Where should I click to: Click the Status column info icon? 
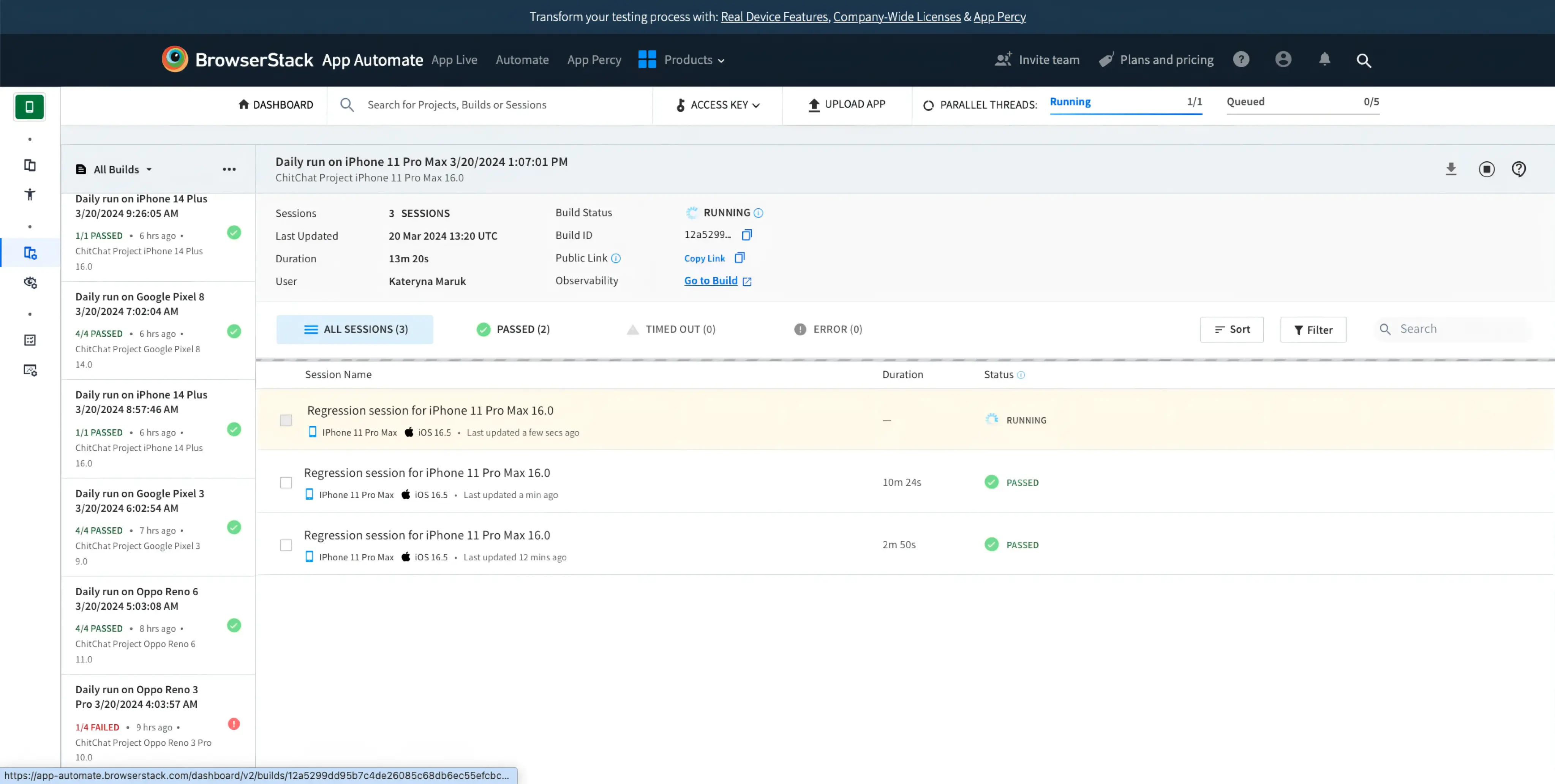tap(1021, 375)
